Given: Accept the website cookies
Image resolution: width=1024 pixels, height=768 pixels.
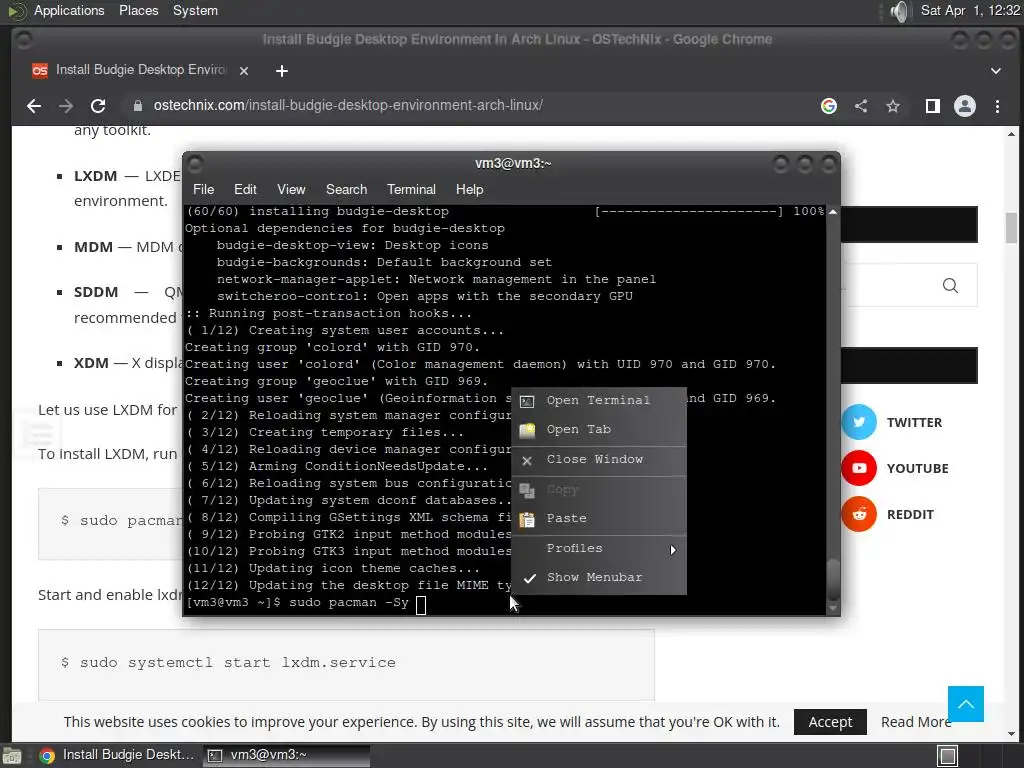Looking at the screenshot, I should pyautogui.click(x=830, y=722).
